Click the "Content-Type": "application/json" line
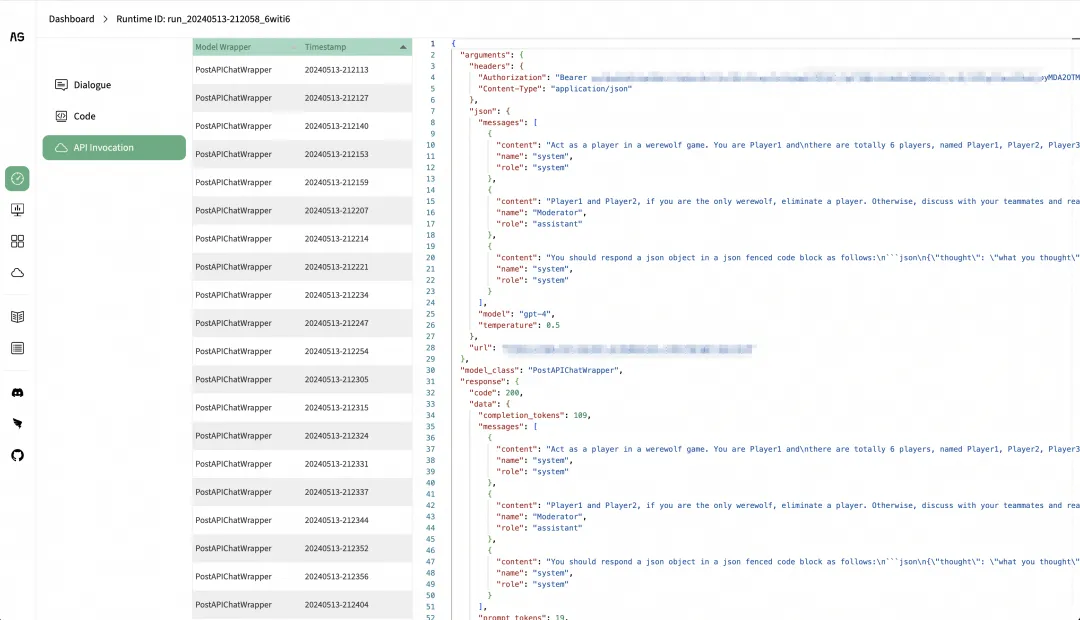Image resolution: width=1080 pixels, height=620 pixels. click(554, 89)
